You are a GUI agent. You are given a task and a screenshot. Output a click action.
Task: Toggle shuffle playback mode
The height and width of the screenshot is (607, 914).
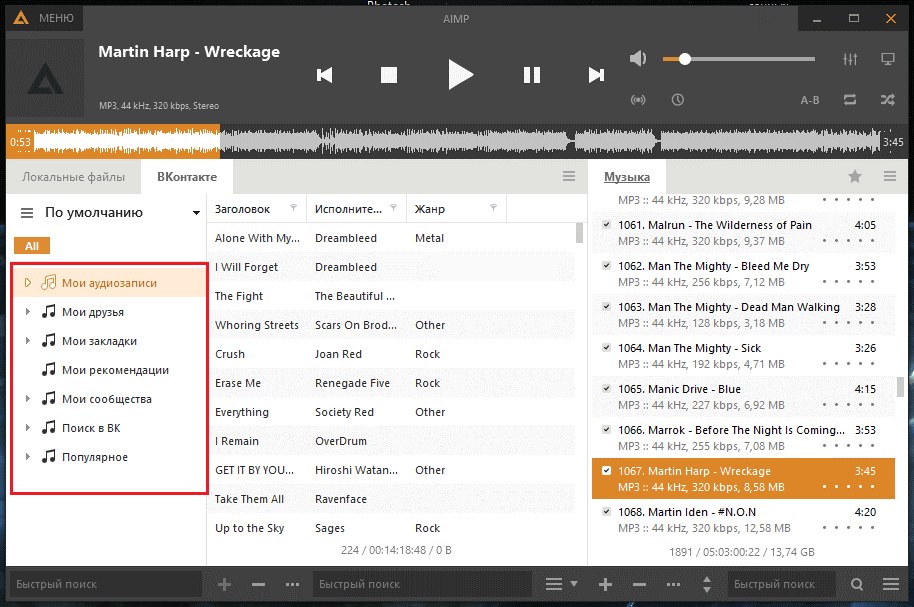[x=887, y=100]
